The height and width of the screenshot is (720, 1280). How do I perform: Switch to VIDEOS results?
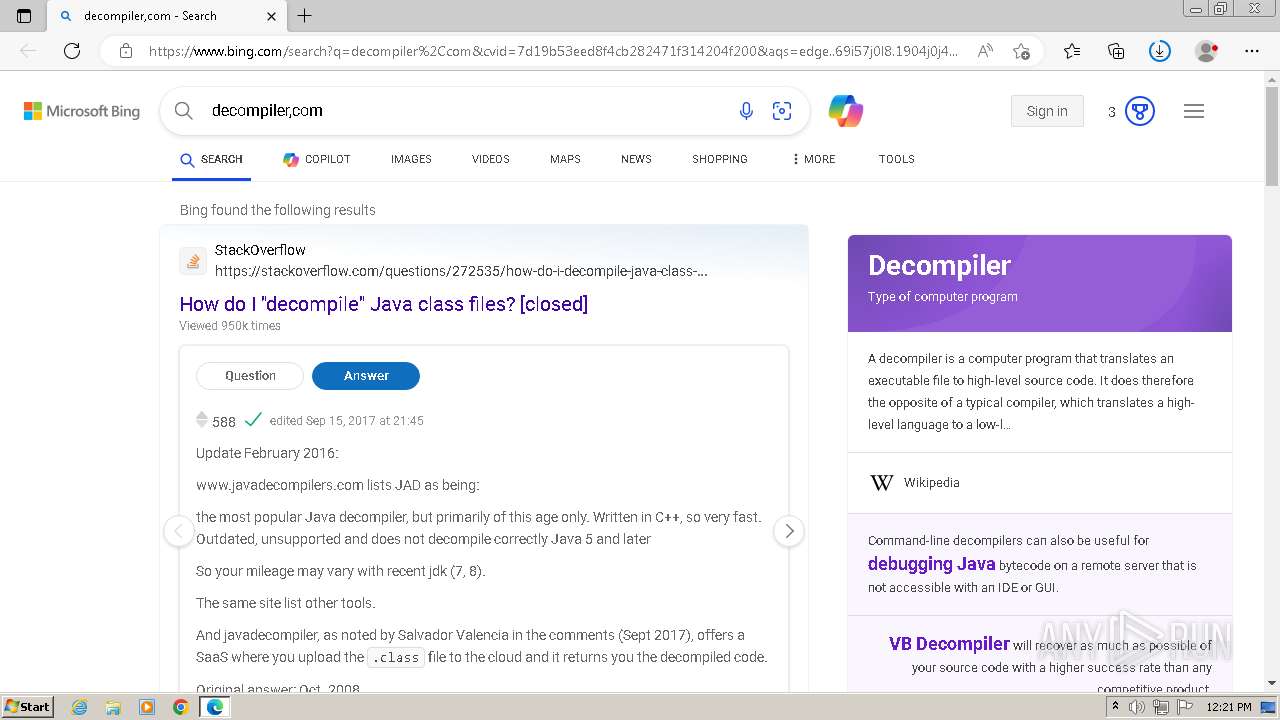click(x=491, y=159)
